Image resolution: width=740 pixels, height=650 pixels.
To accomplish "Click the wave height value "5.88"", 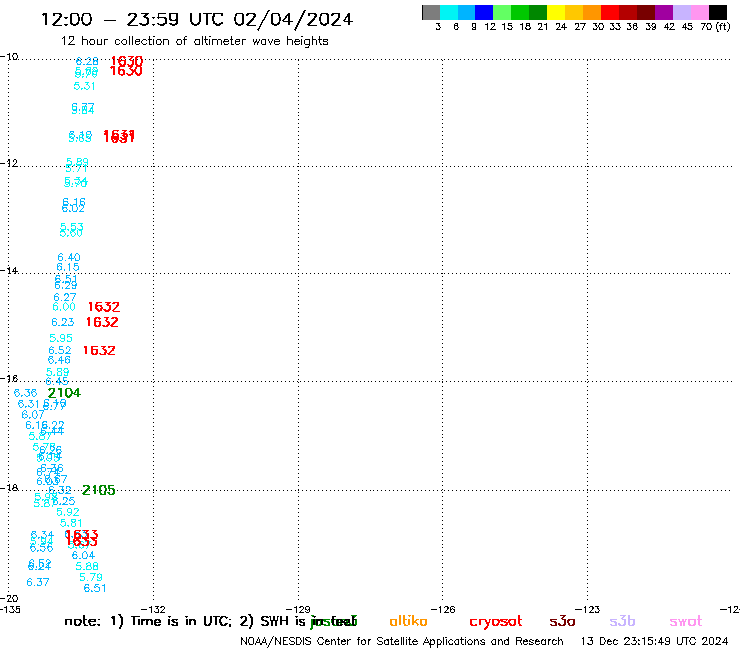I will pyautogui.click(x=87, y=566).
